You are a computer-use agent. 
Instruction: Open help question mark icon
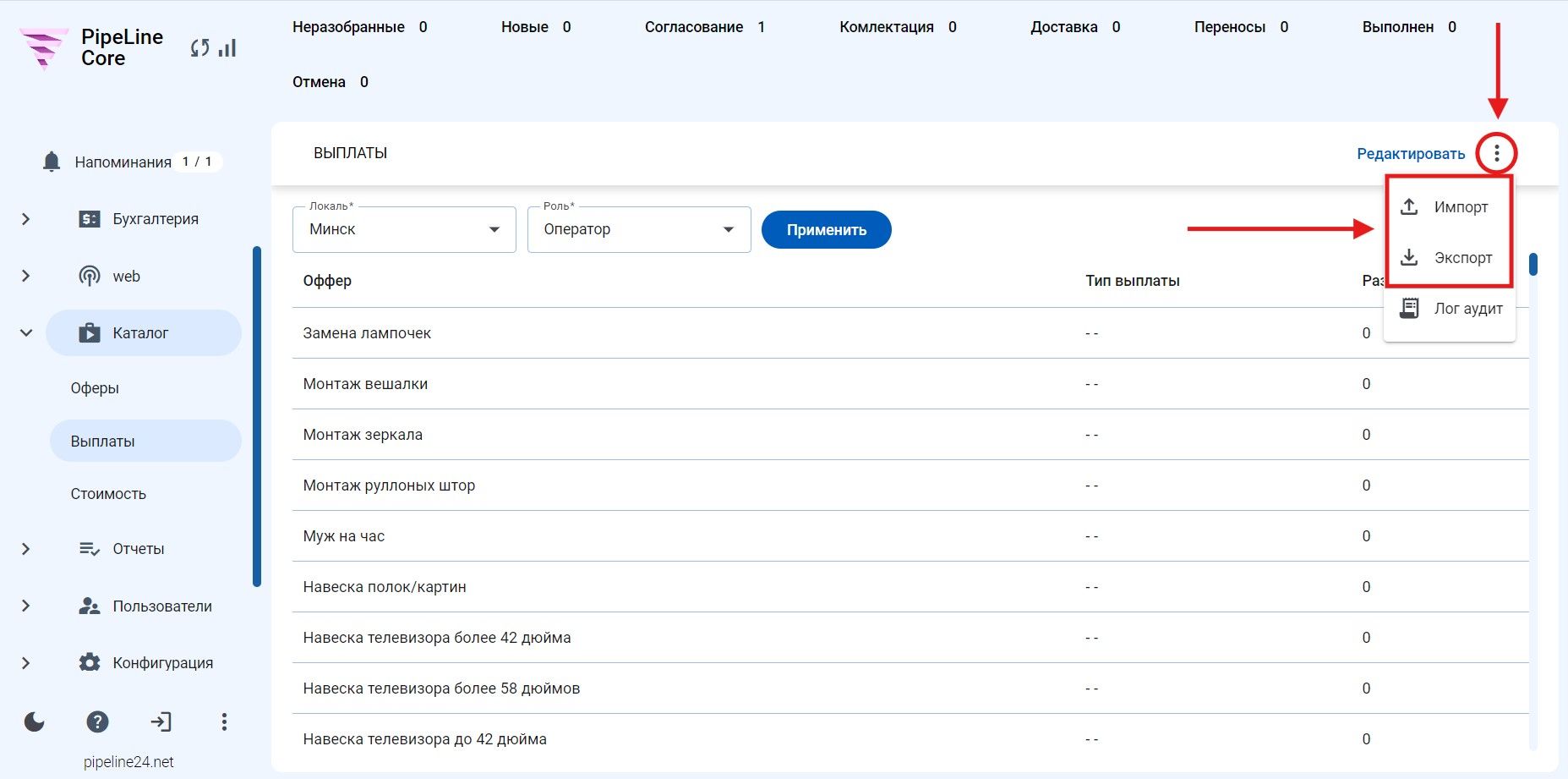point(98,721)
